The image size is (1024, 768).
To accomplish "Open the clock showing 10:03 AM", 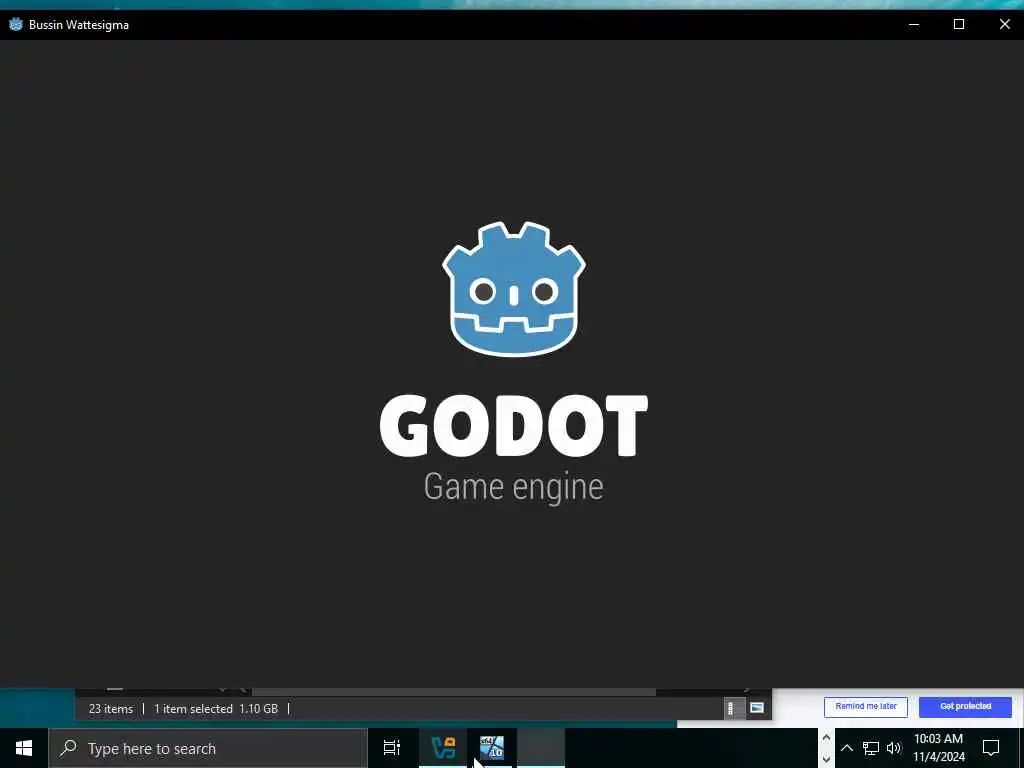I will (x=938, y=748).
